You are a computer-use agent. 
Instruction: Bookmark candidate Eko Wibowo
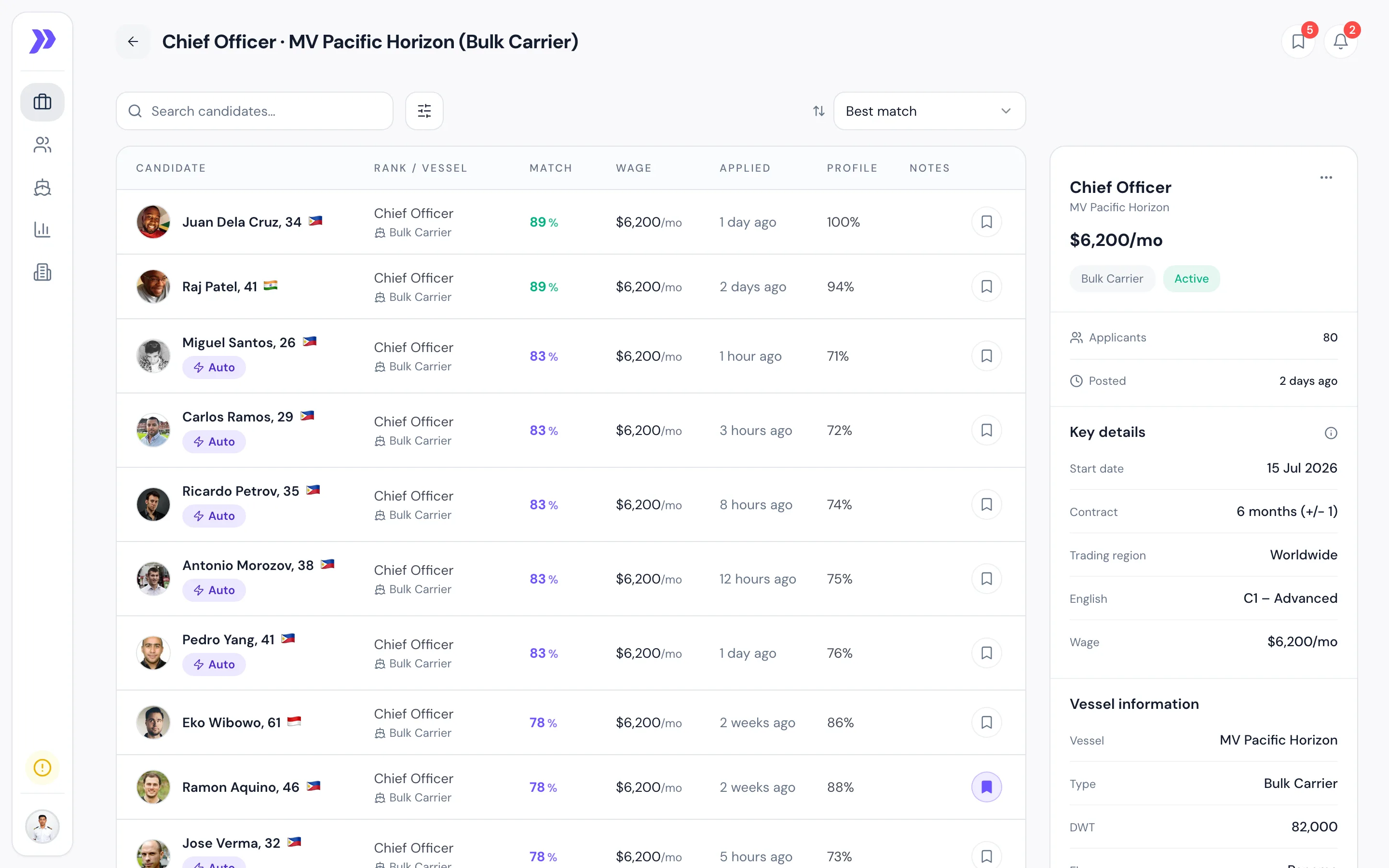pyautogui.click(x=987, y=722)
